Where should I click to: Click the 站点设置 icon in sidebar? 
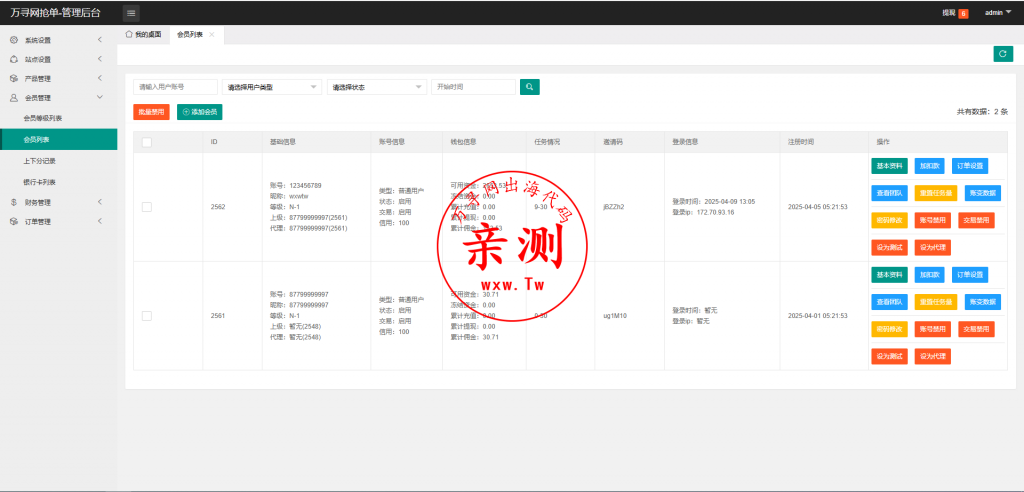point(14,59)
